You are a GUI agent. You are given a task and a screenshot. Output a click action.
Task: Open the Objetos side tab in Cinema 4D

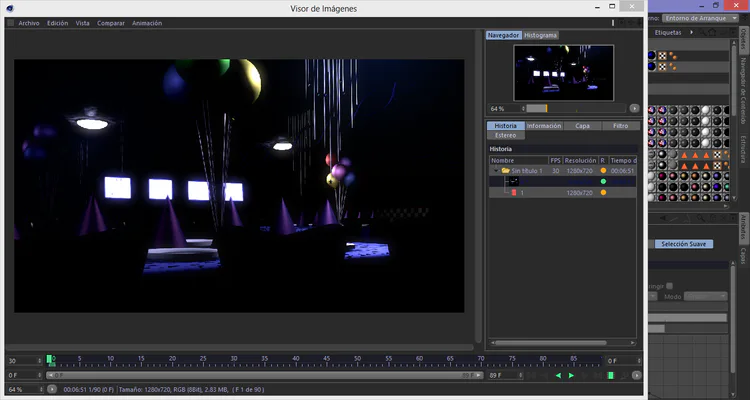[x=743, y=39]
